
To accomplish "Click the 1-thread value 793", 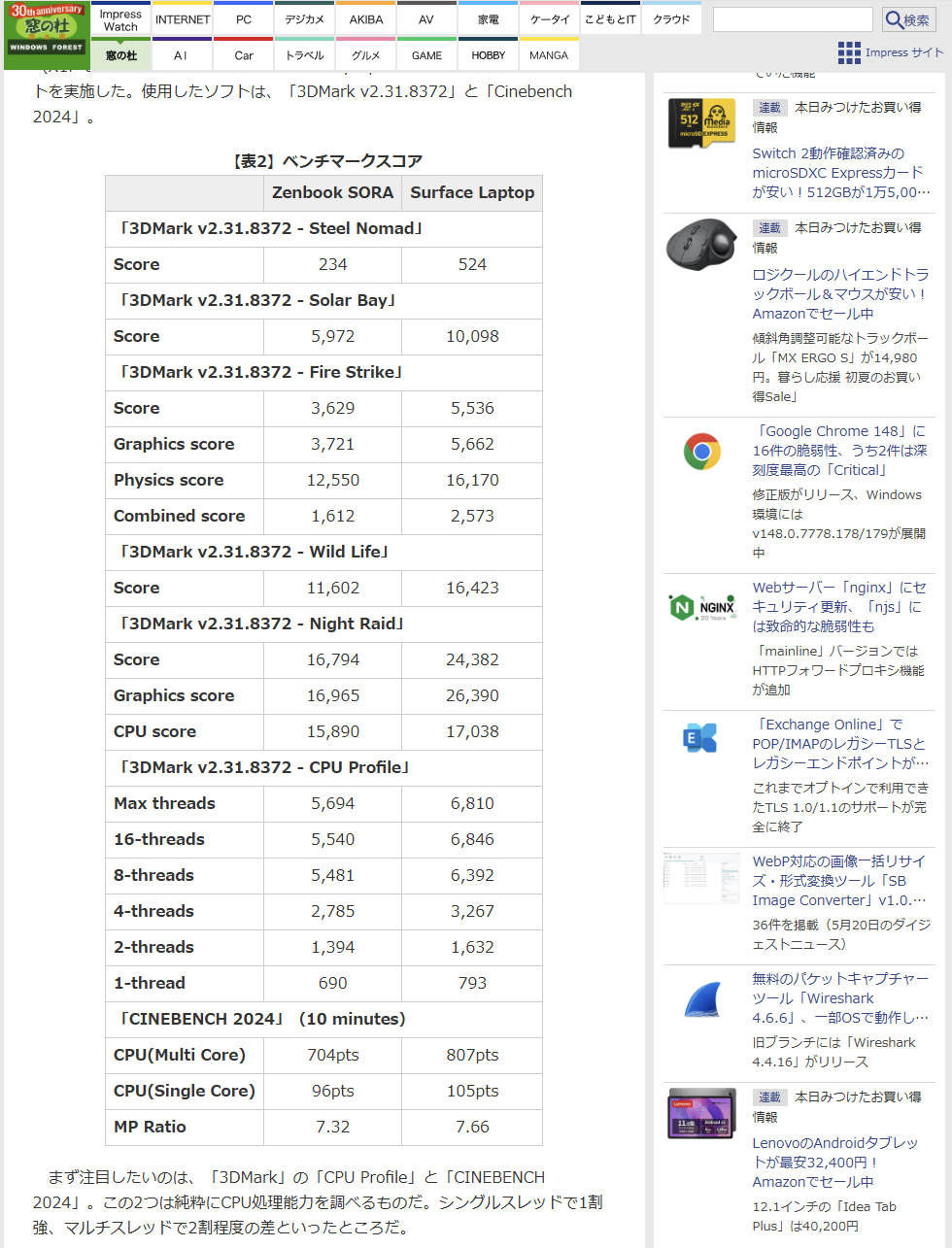I will 472,983.
